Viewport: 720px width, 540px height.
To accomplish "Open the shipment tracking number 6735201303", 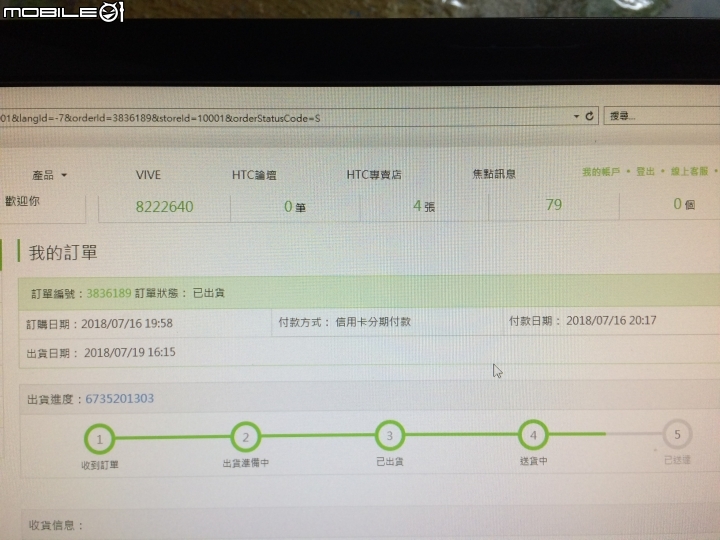I will coord(119,398).
